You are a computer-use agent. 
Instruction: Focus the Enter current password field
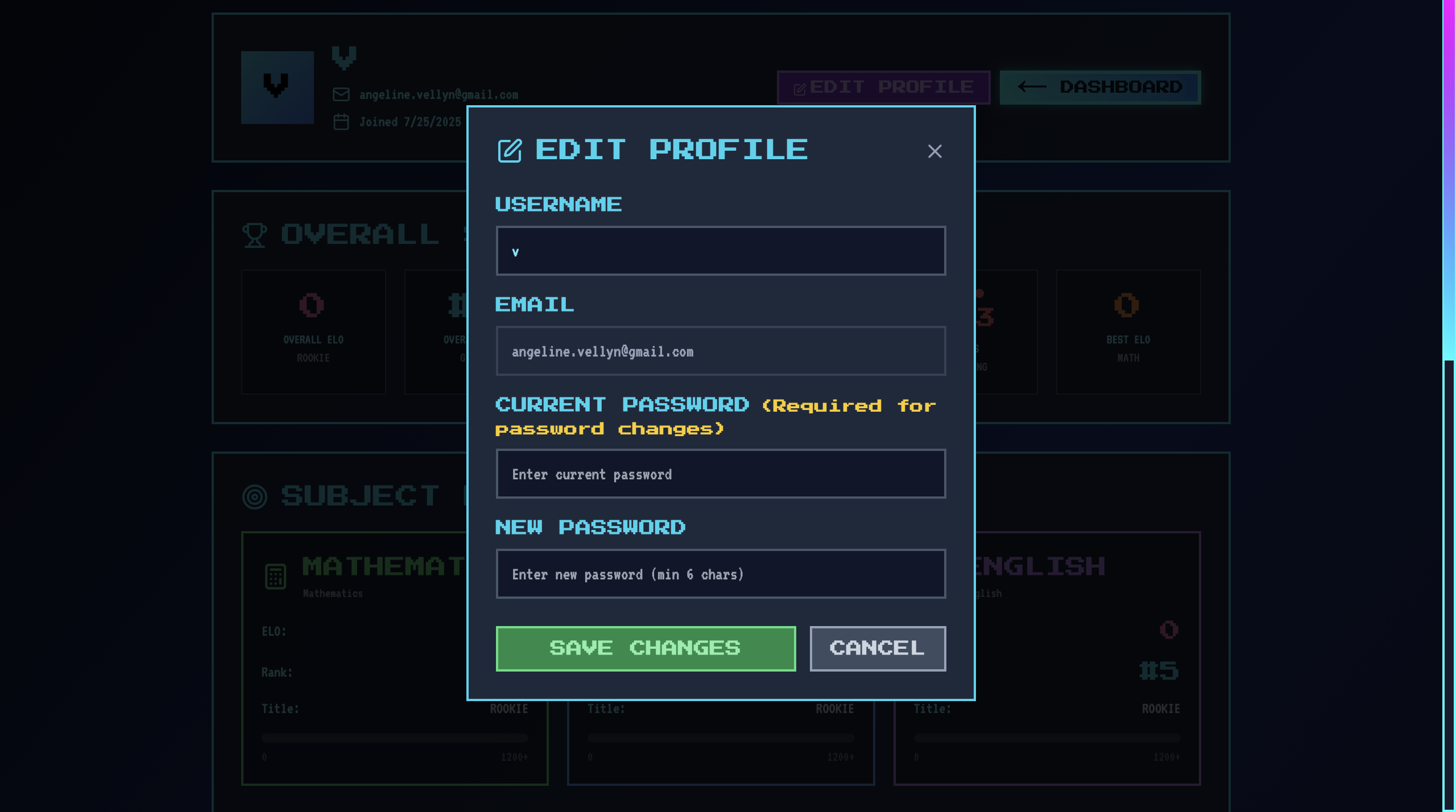(721, 474)
